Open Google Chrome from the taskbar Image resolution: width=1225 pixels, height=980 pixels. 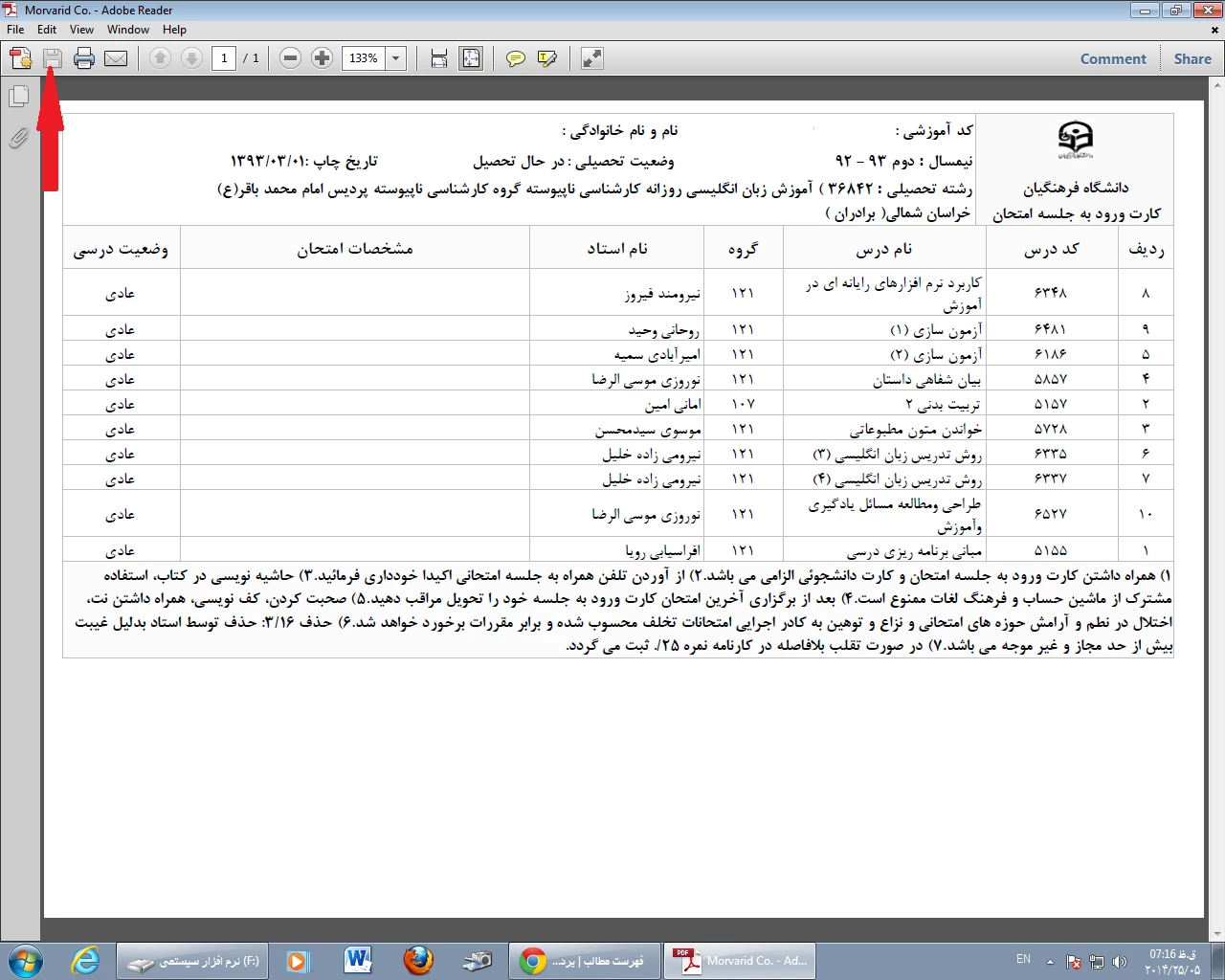(x=584, y=961)
